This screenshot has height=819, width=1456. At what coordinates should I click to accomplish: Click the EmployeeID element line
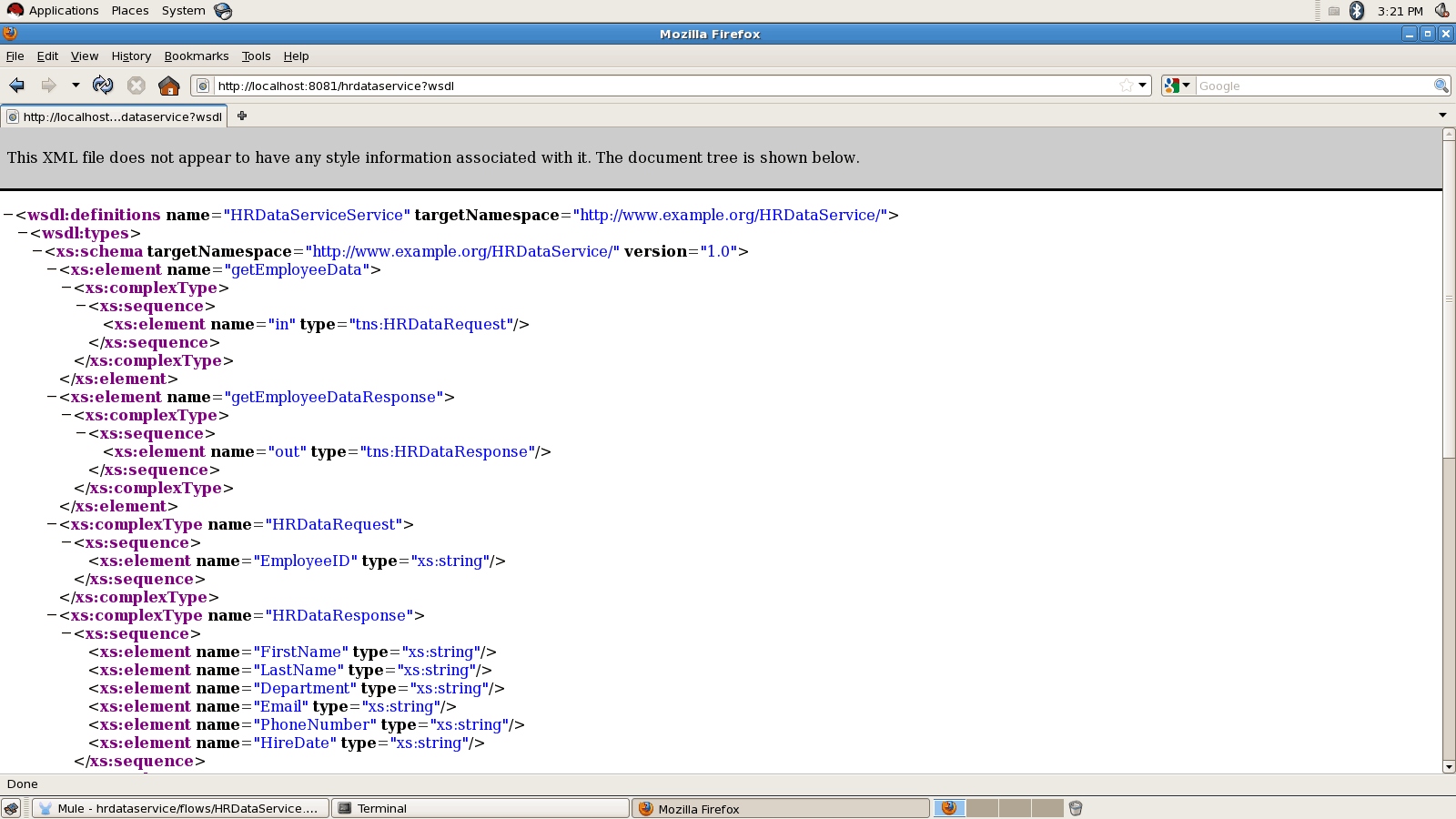[x=297, y=561]
